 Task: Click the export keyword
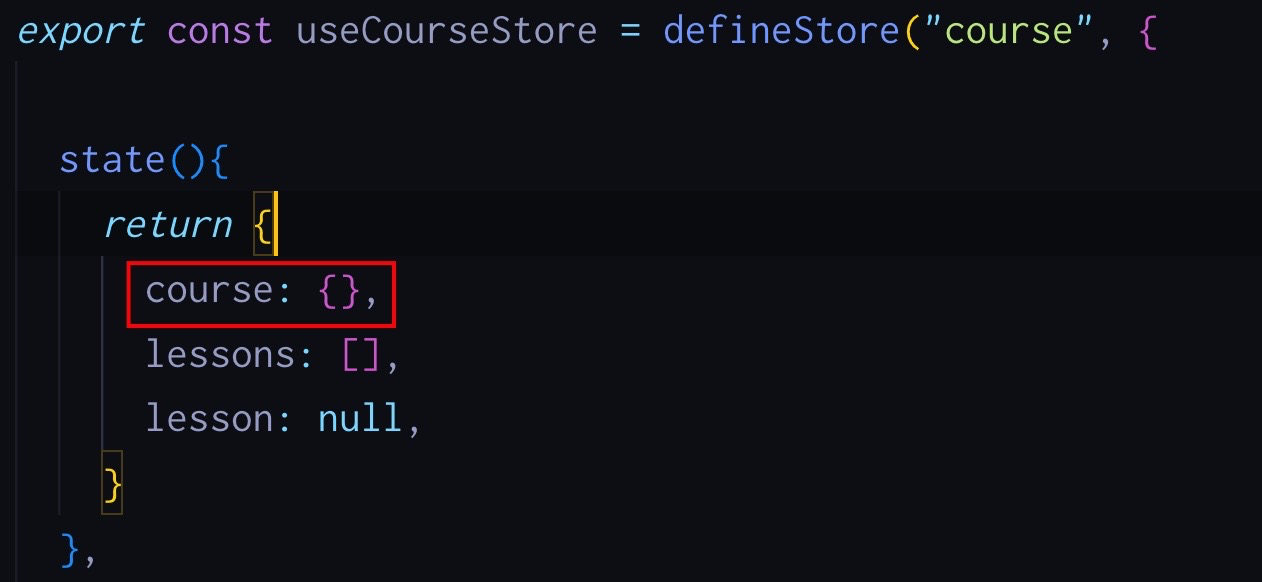pos(81,32)
